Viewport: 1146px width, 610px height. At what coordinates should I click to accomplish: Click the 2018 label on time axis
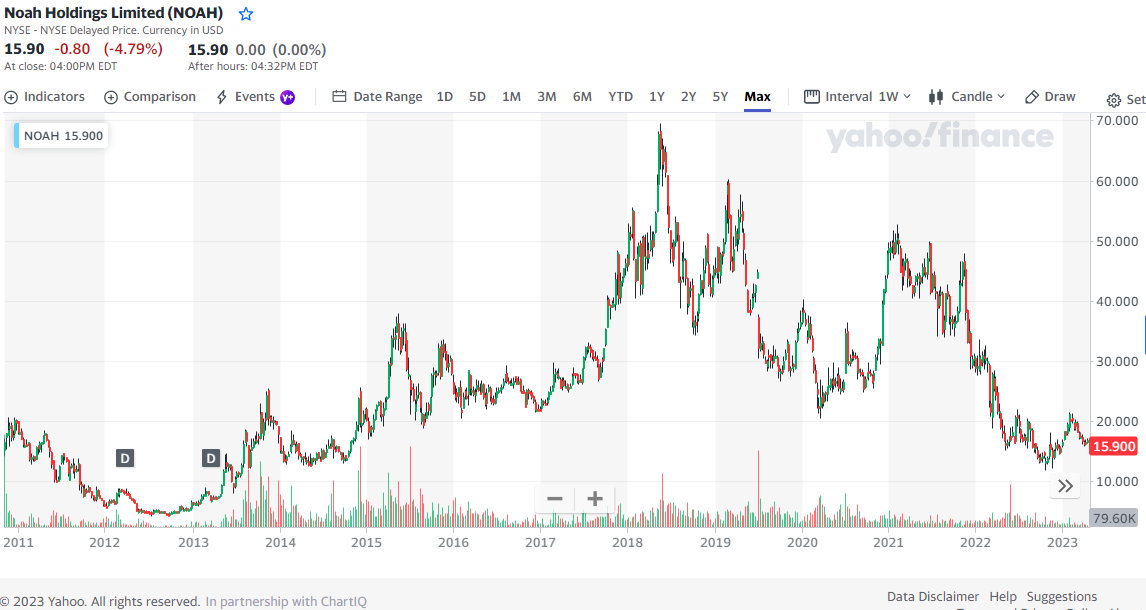pos(627,542)
